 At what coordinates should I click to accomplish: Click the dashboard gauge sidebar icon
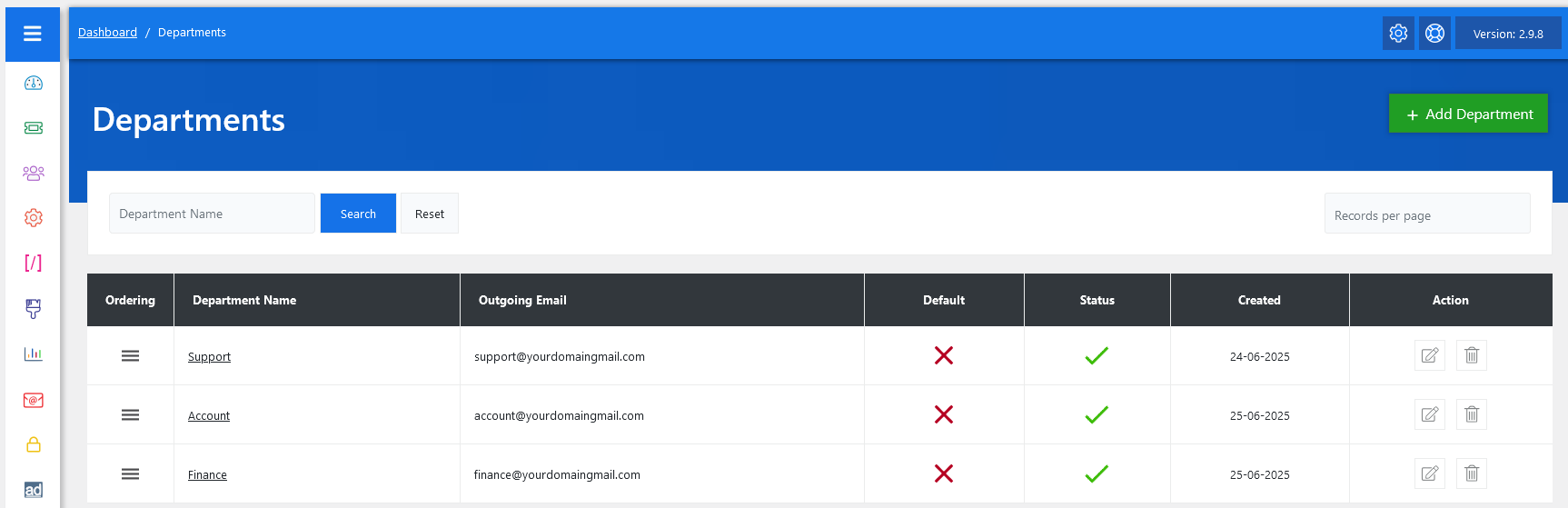click(34, 84)
